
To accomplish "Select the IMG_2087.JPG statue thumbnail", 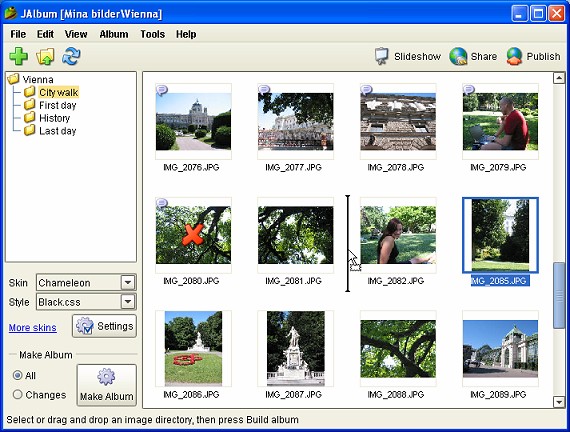I will (296, 348).
